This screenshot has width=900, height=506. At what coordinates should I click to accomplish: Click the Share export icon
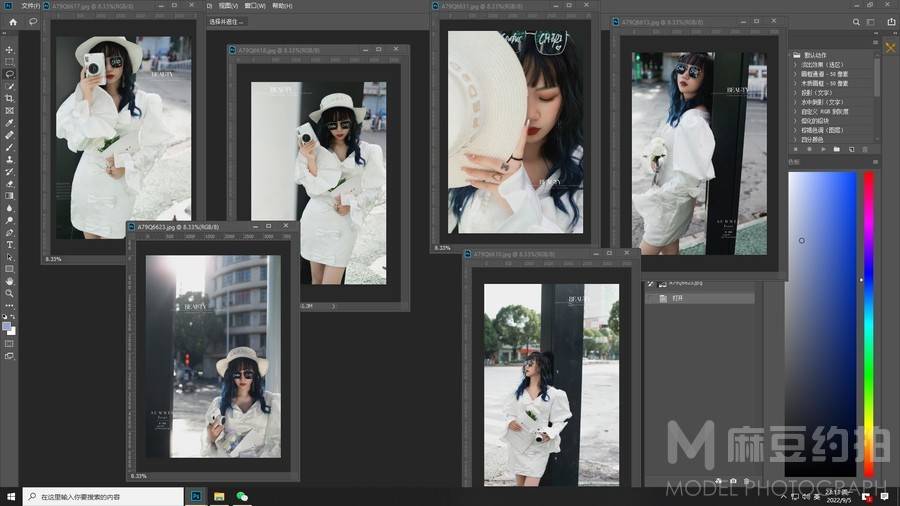click(891, 22)
